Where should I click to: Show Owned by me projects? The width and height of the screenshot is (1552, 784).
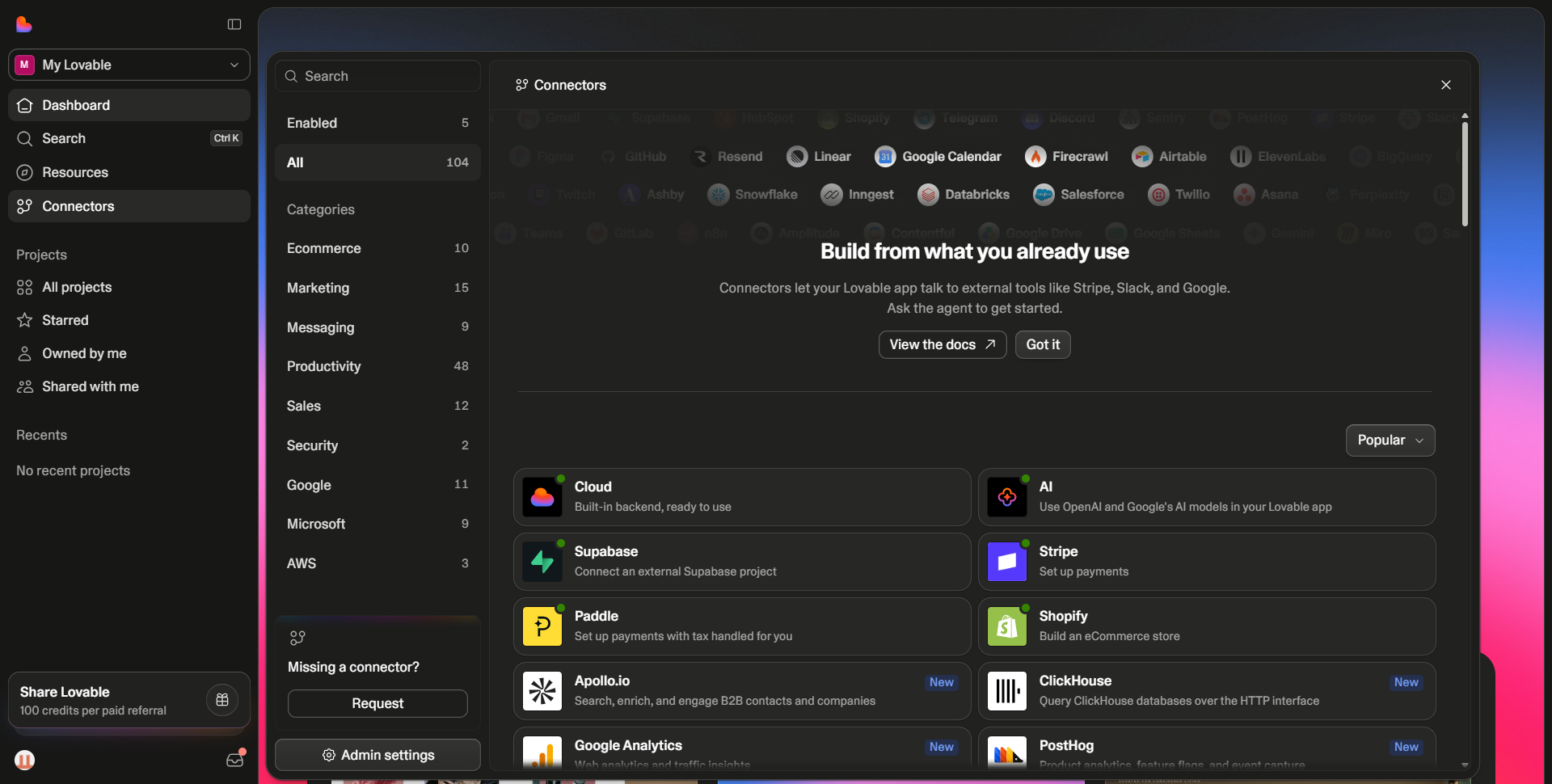pos(129,353)
